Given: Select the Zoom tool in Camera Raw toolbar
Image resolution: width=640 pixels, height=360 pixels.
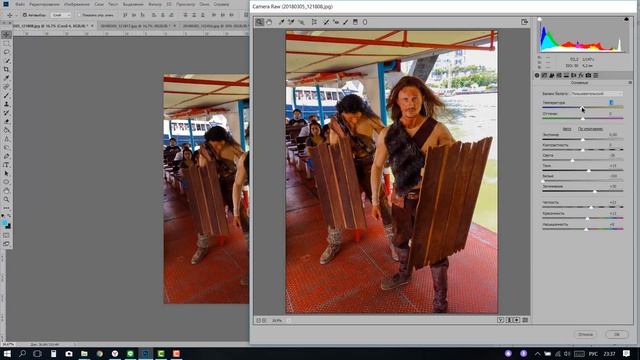Looking at the screenshot, I should pos(260,22).
